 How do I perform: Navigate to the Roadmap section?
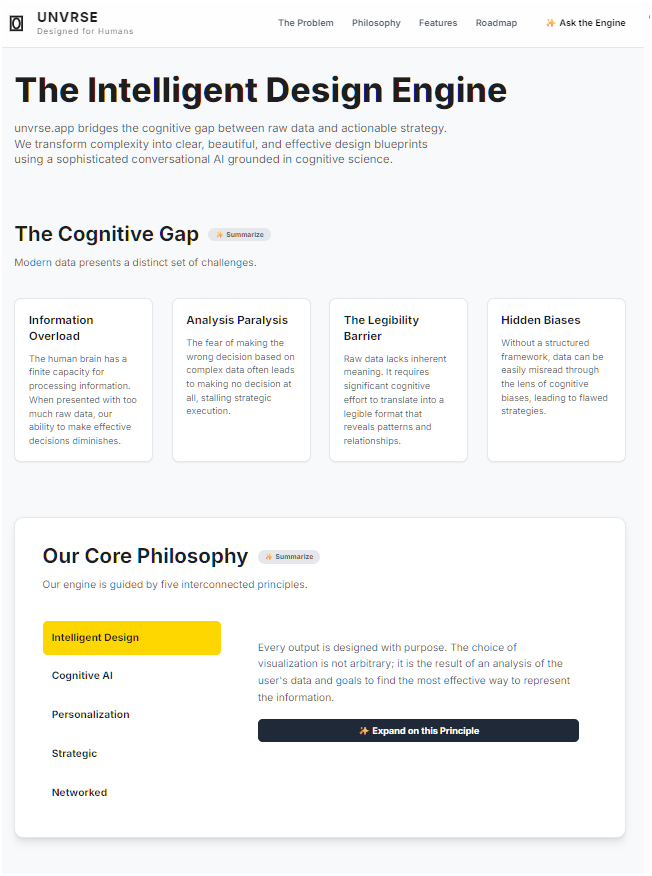click(496, 23)
